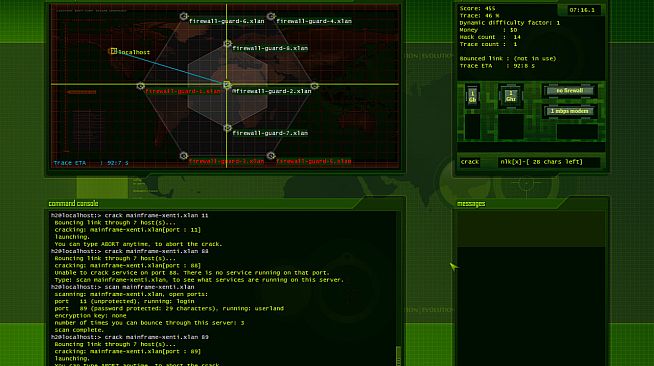The image size is (654, 366).
Task: Select the firewall-guard-3.xlan node on map
Action: pos(184,155)
